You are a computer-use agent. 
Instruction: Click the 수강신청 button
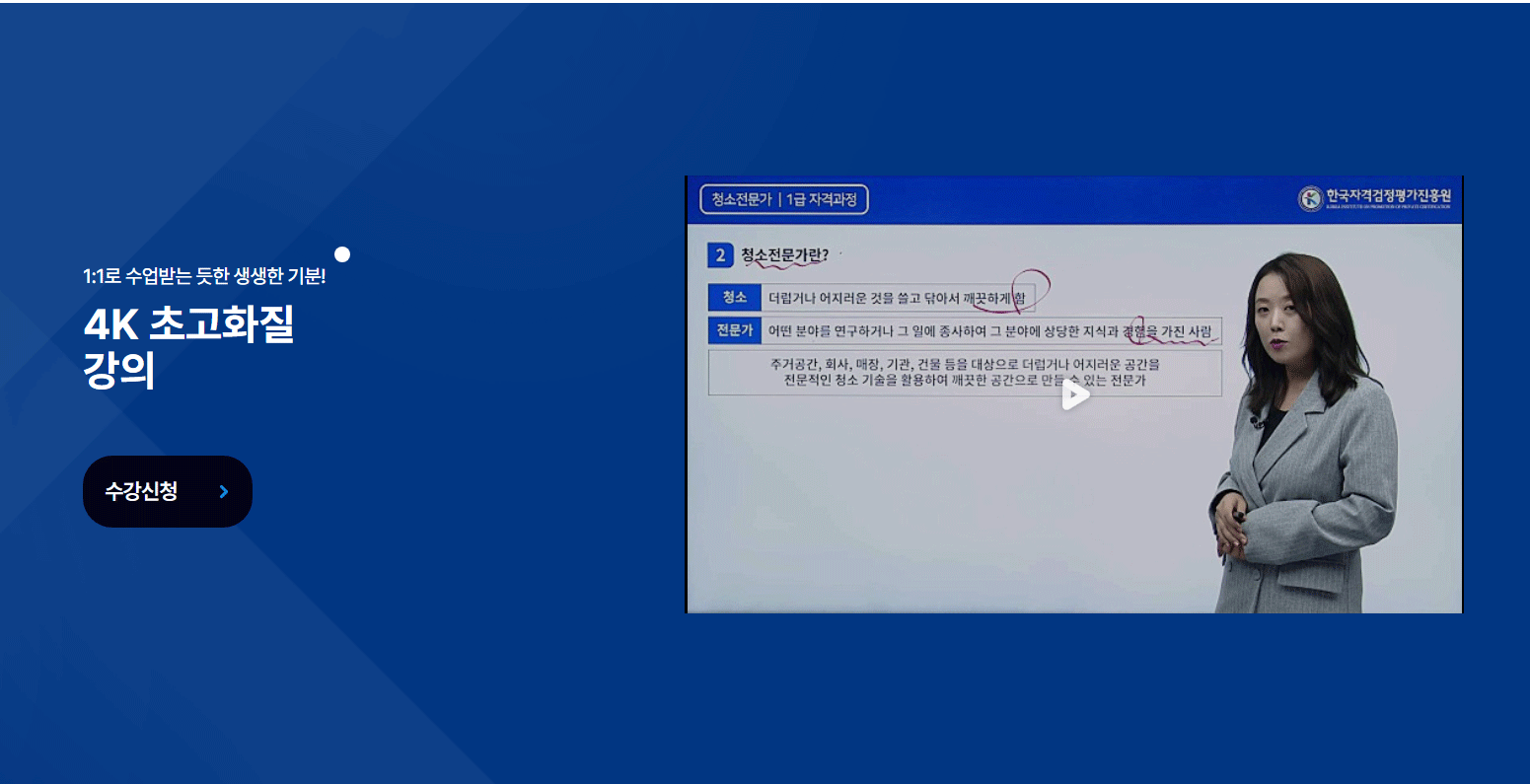pyautogui.click(x=143, y=491)
